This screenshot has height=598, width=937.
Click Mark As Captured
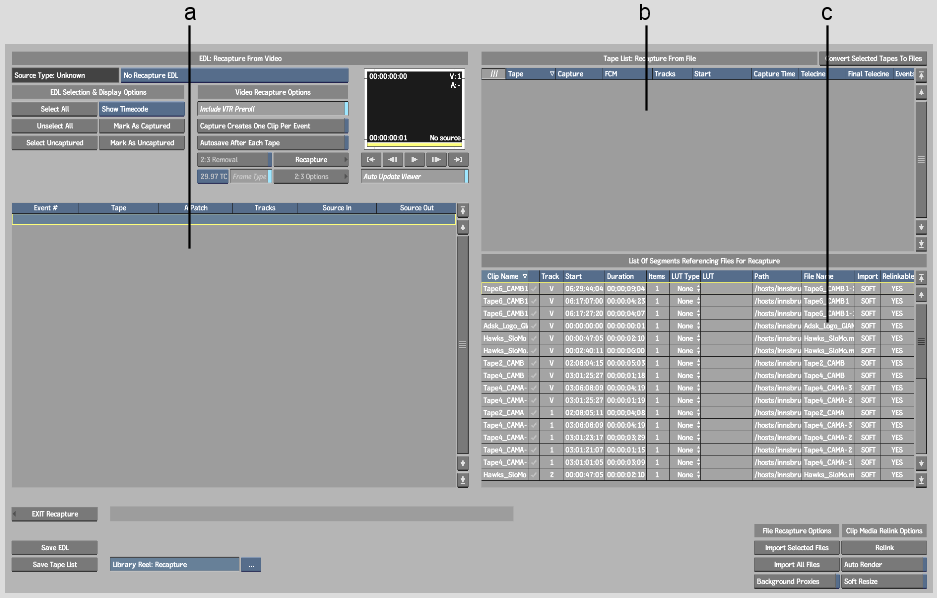tap(142, 126)
